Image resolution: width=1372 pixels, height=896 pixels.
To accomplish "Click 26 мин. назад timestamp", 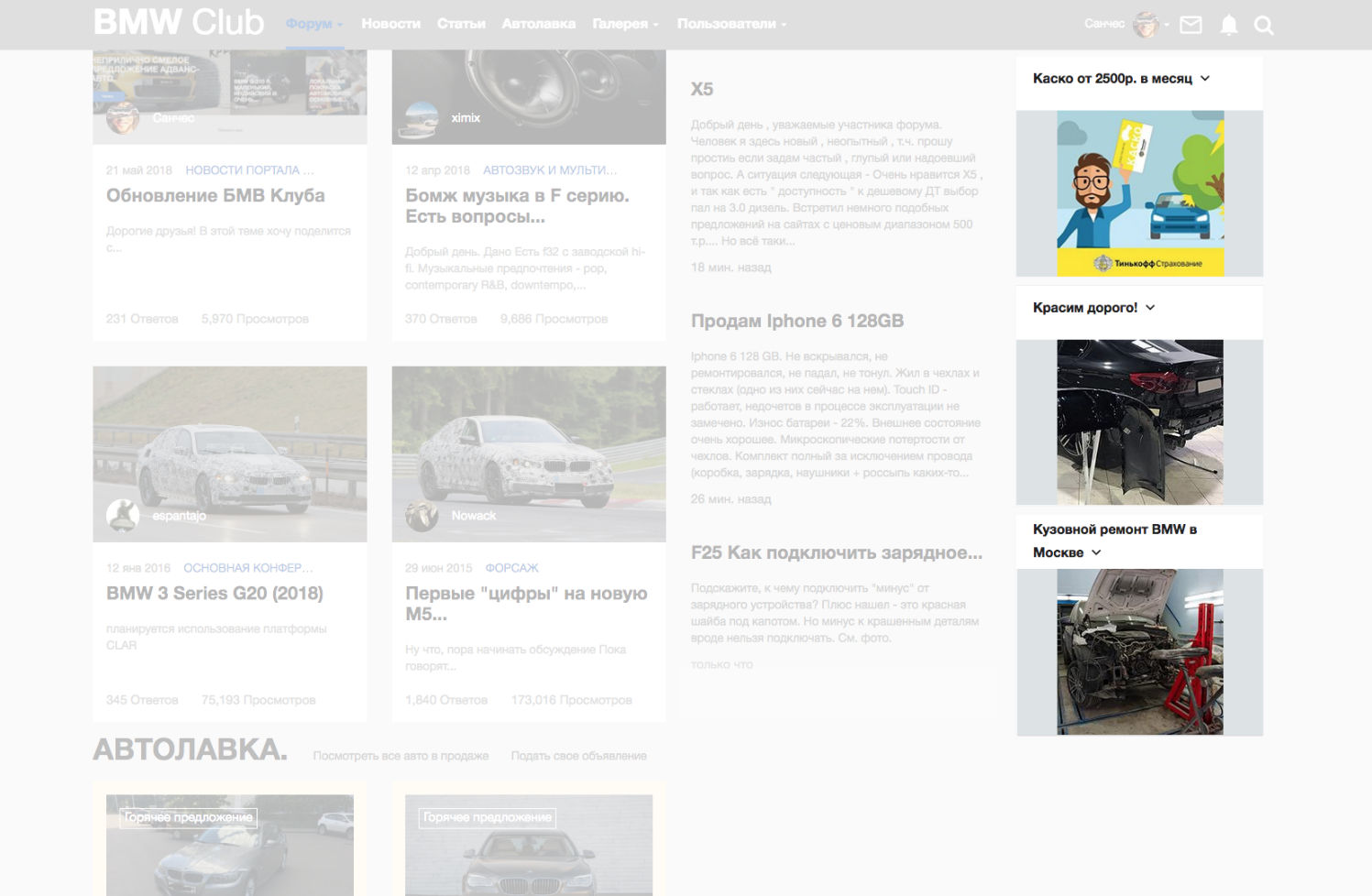I will click(730, 499).
